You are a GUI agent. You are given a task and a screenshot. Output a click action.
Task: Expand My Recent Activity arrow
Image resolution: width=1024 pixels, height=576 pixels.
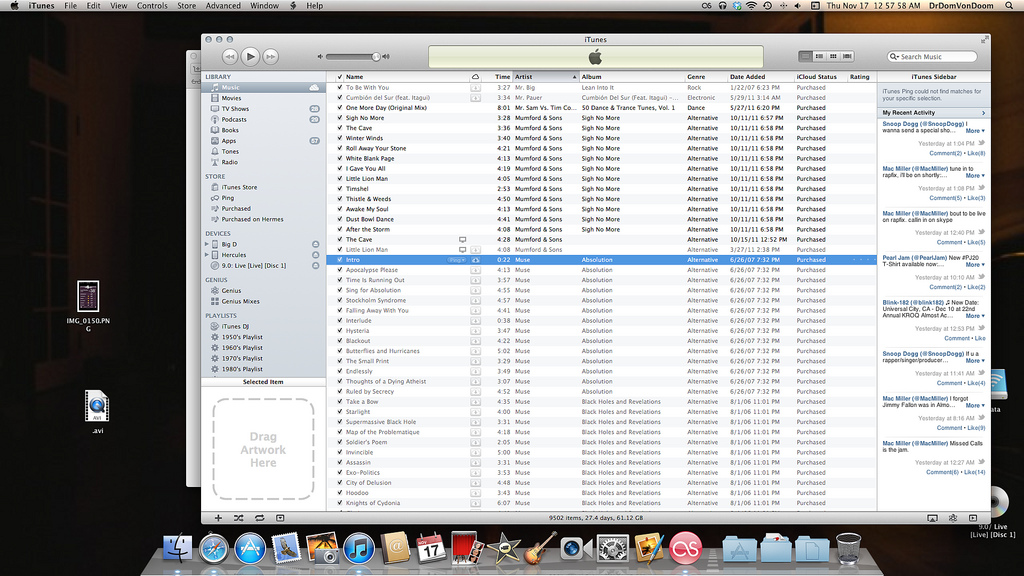(x=984, y=113)
